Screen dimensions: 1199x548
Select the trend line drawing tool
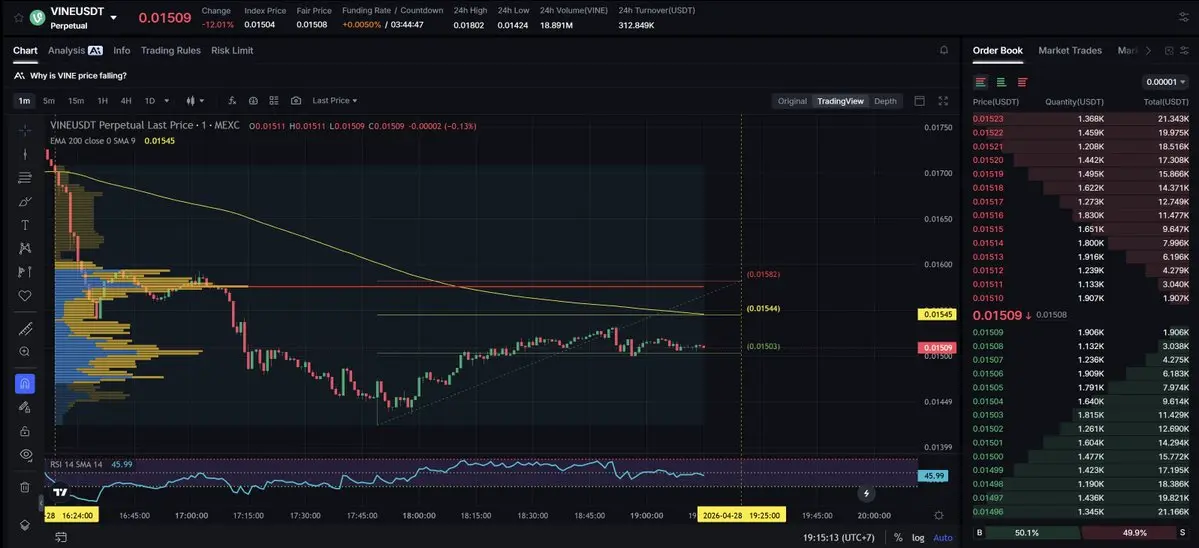pyautogui.click(x=24, y=154)
